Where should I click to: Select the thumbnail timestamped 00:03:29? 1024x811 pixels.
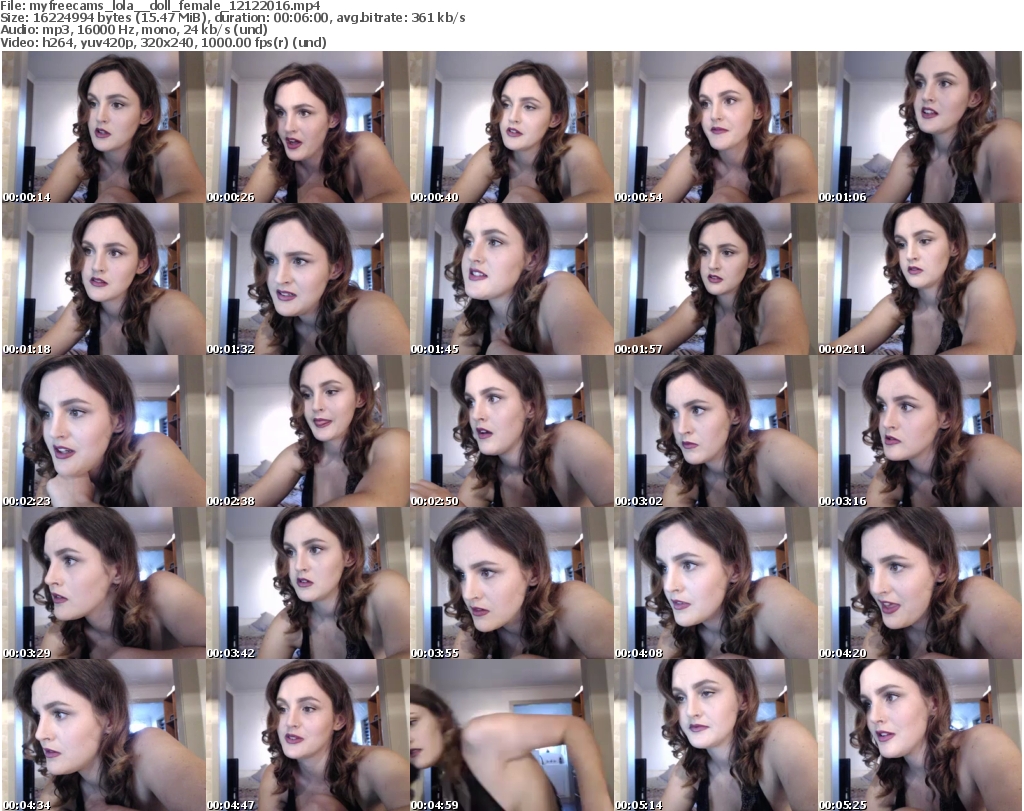pyautogui.click(x=103, y=583)
